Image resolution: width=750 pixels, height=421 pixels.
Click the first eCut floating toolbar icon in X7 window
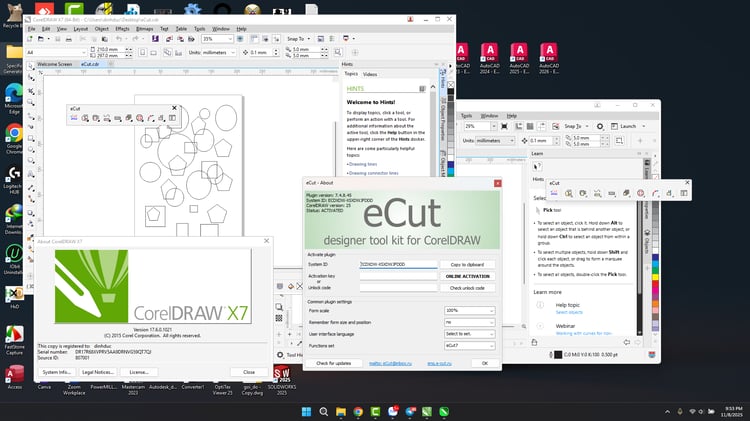74,118
